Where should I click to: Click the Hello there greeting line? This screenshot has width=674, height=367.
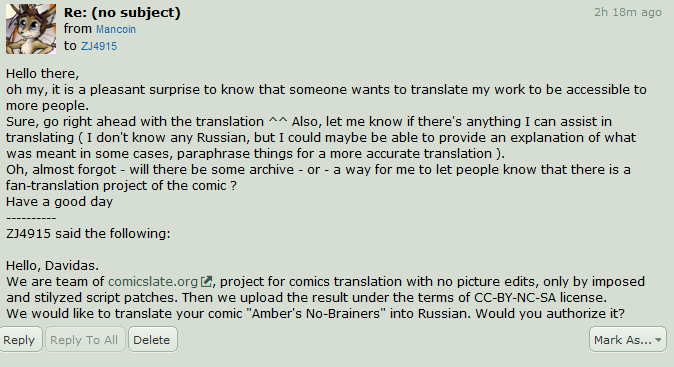point(43,73)
